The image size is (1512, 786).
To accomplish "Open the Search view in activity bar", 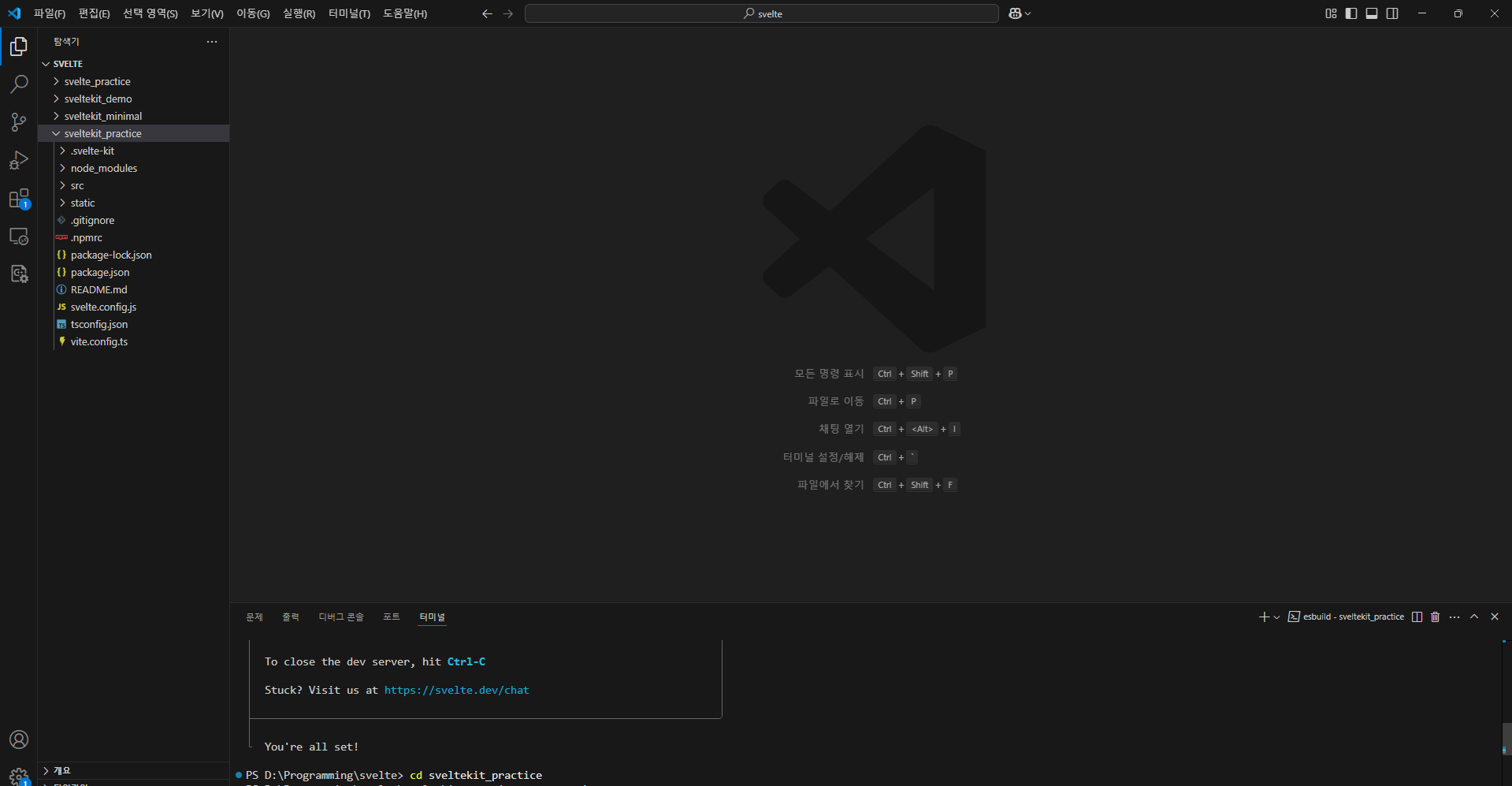I will coord(19,84).
